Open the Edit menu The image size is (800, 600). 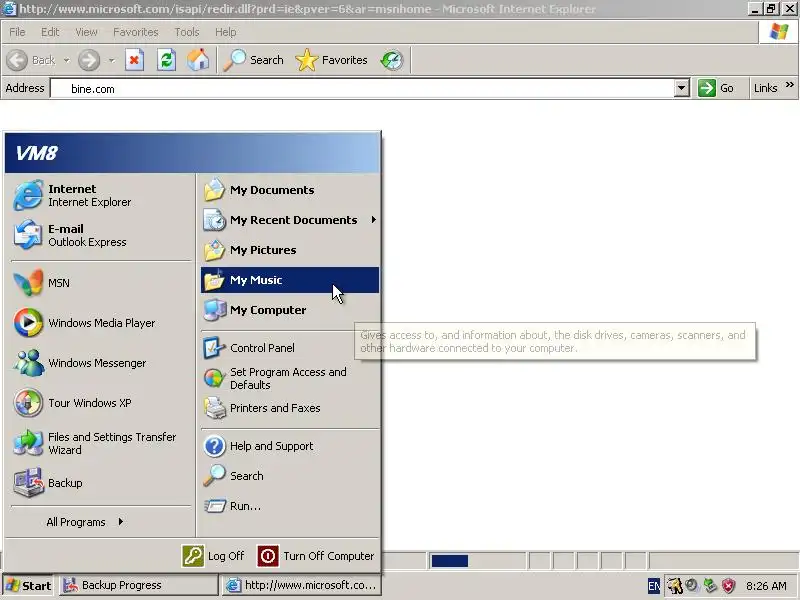tap(50, 32)
